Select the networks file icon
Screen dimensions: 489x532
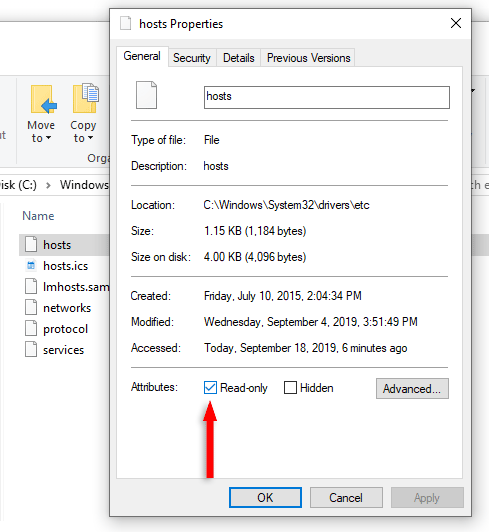point(31,307)
